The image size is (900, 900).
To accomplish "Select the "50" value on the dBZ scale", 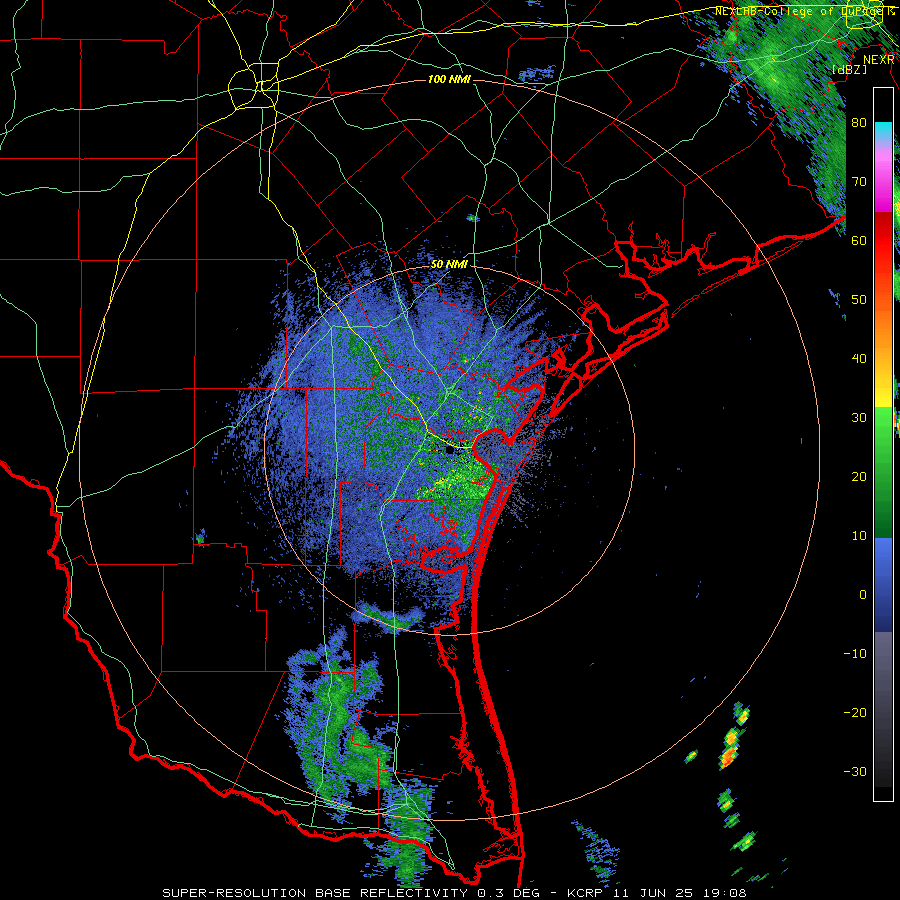I will [x=859, y=300].
